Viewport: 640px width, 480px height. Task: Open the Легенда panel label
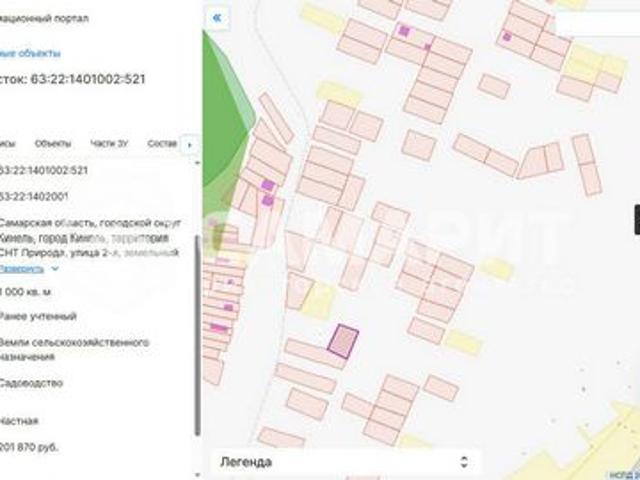click(x=246, y=462)
